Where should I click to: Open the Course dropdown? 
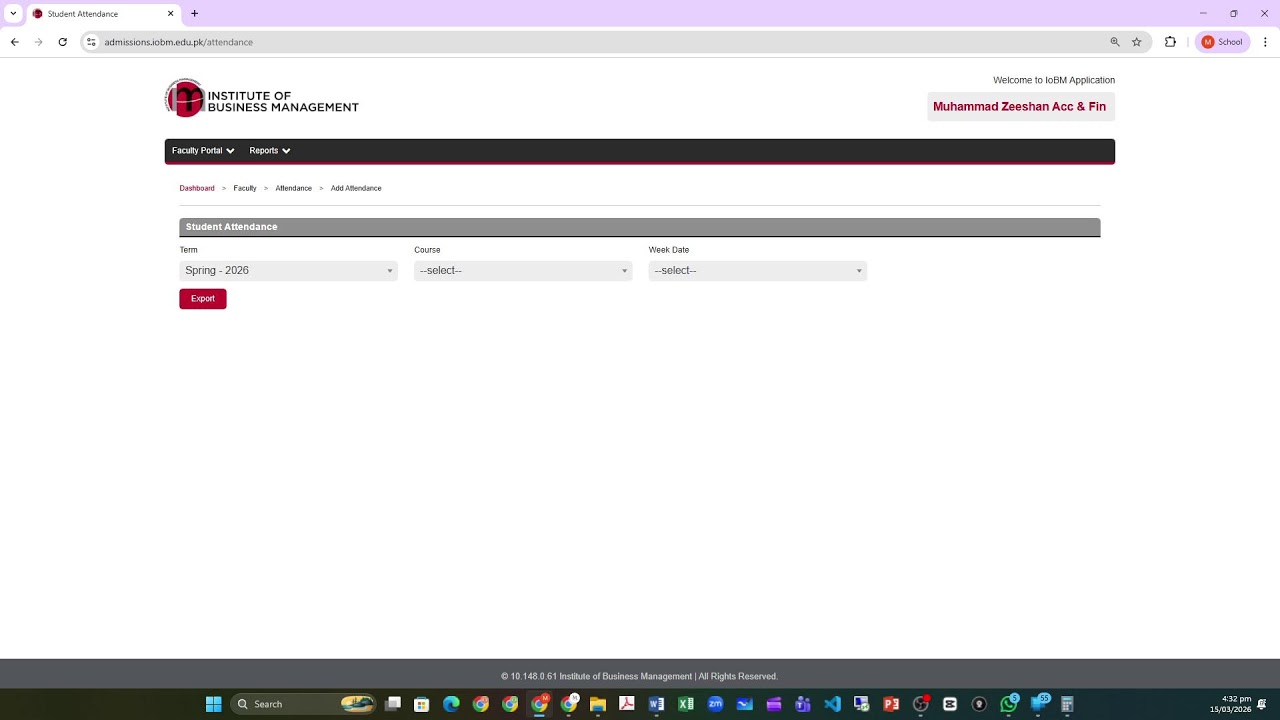point(523,271)
